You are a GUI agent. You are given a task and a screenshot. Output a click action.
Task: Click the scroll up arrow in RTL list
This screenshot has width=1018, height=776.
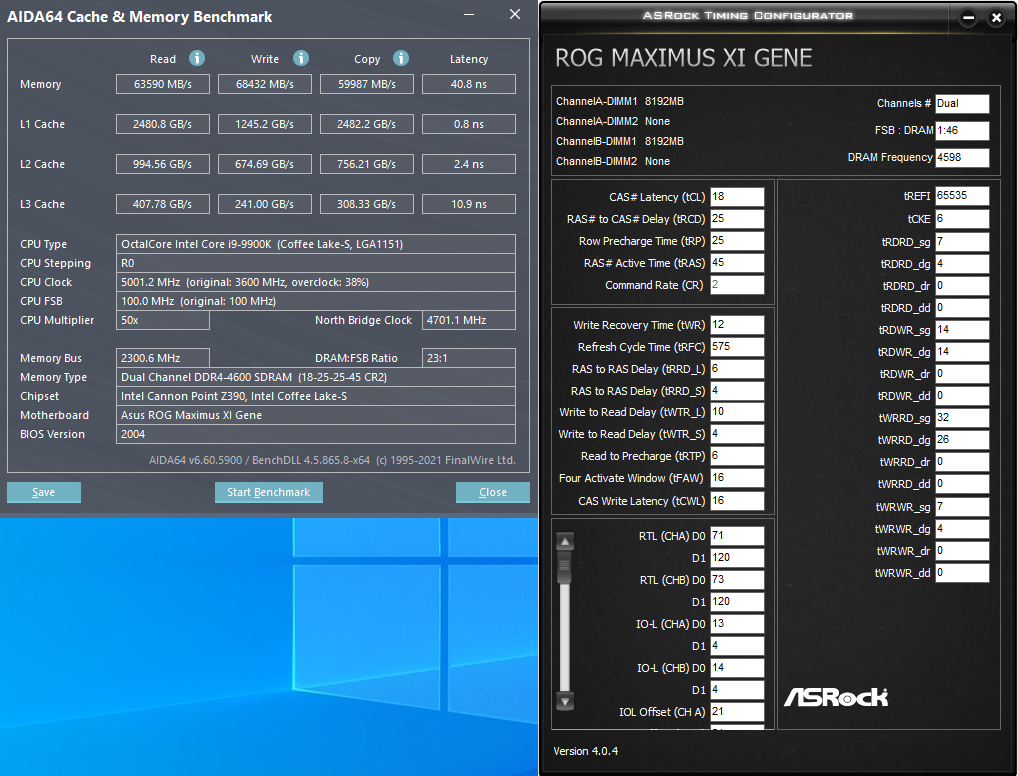click(565, 541)
